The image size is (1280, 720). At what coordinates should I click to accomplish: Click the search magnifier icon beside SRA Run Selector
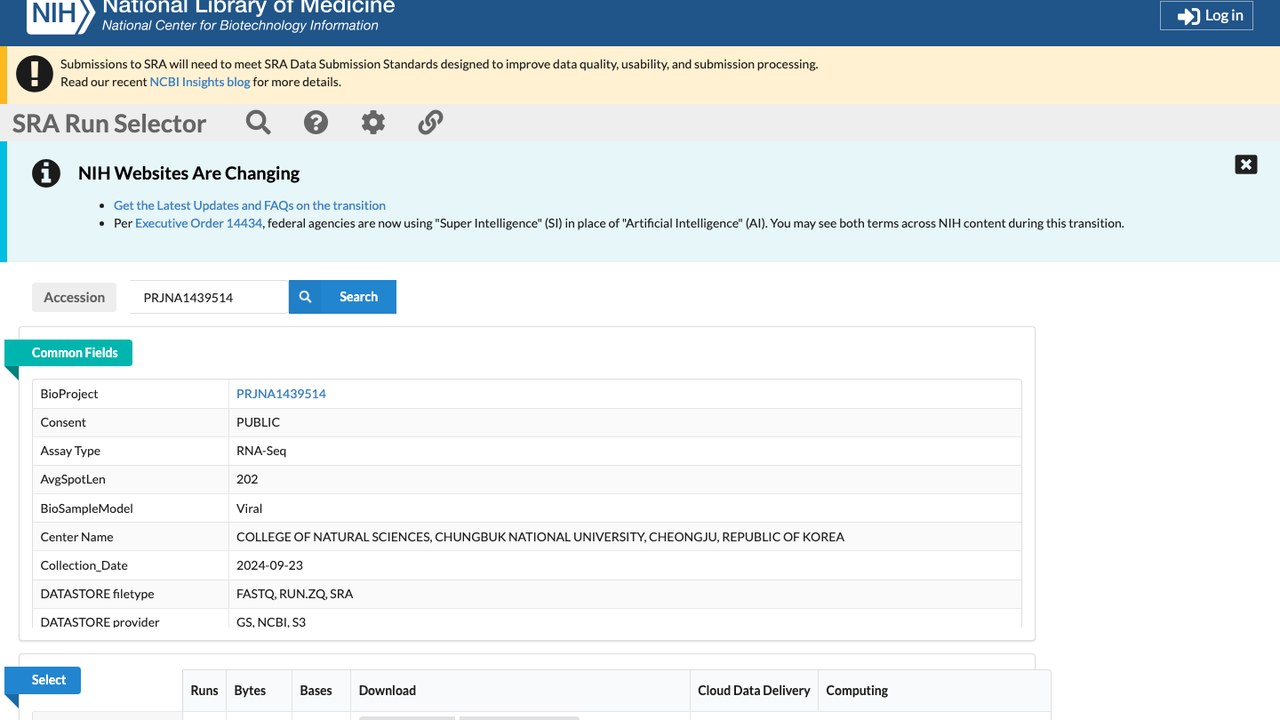[258, 122]
